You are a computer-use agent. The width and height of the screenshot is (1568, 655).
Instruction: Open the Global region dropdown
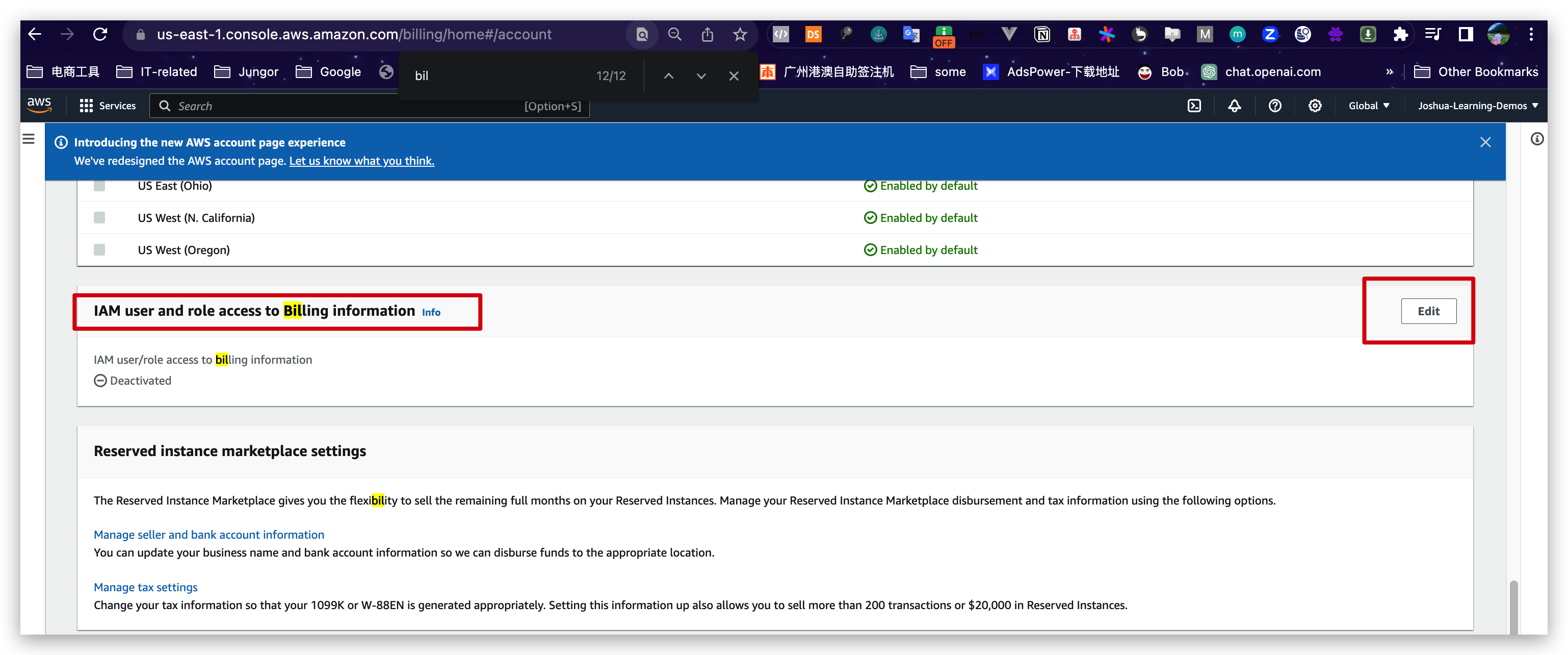click(1368, 106)
